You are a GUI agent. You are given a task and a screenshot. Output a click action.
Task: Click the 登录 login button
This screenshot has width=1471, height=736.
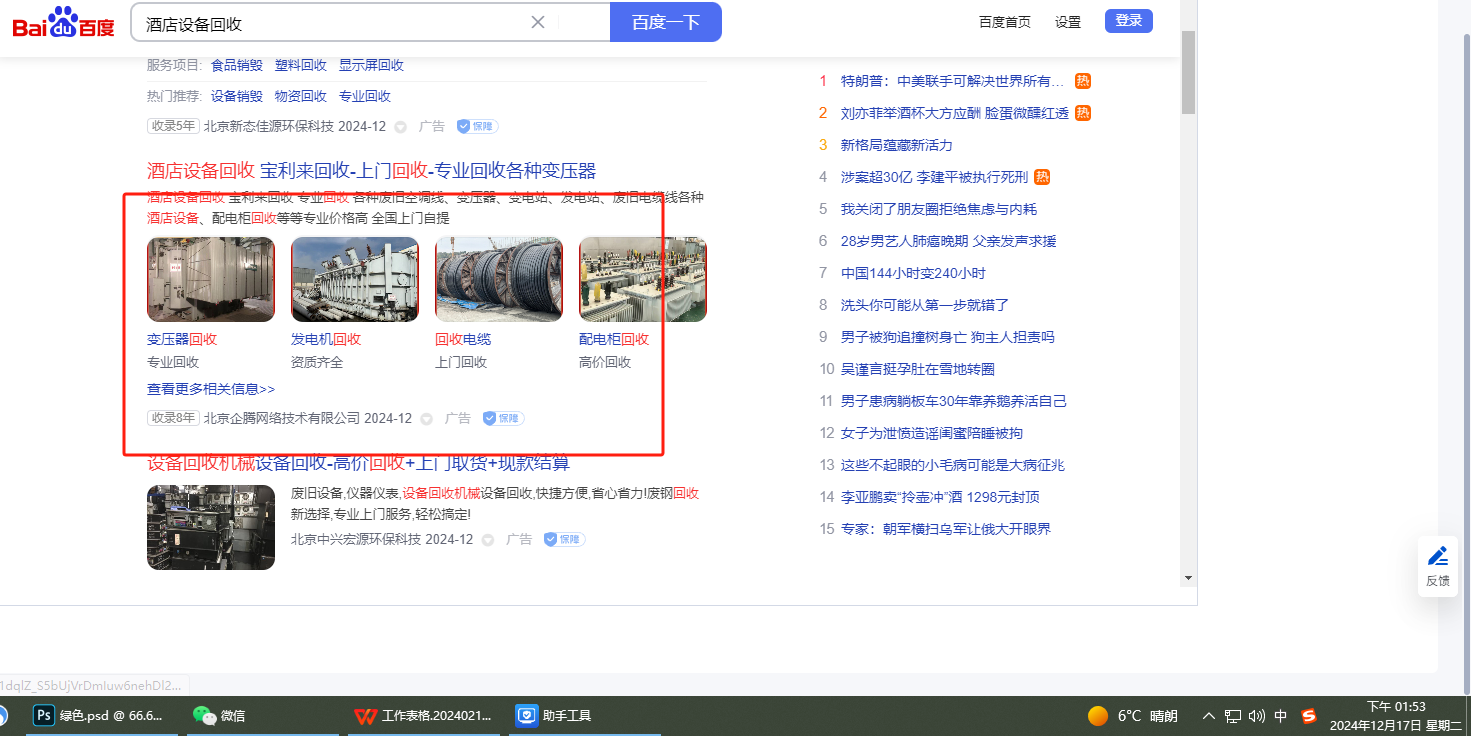click(x=1128, y=21)
